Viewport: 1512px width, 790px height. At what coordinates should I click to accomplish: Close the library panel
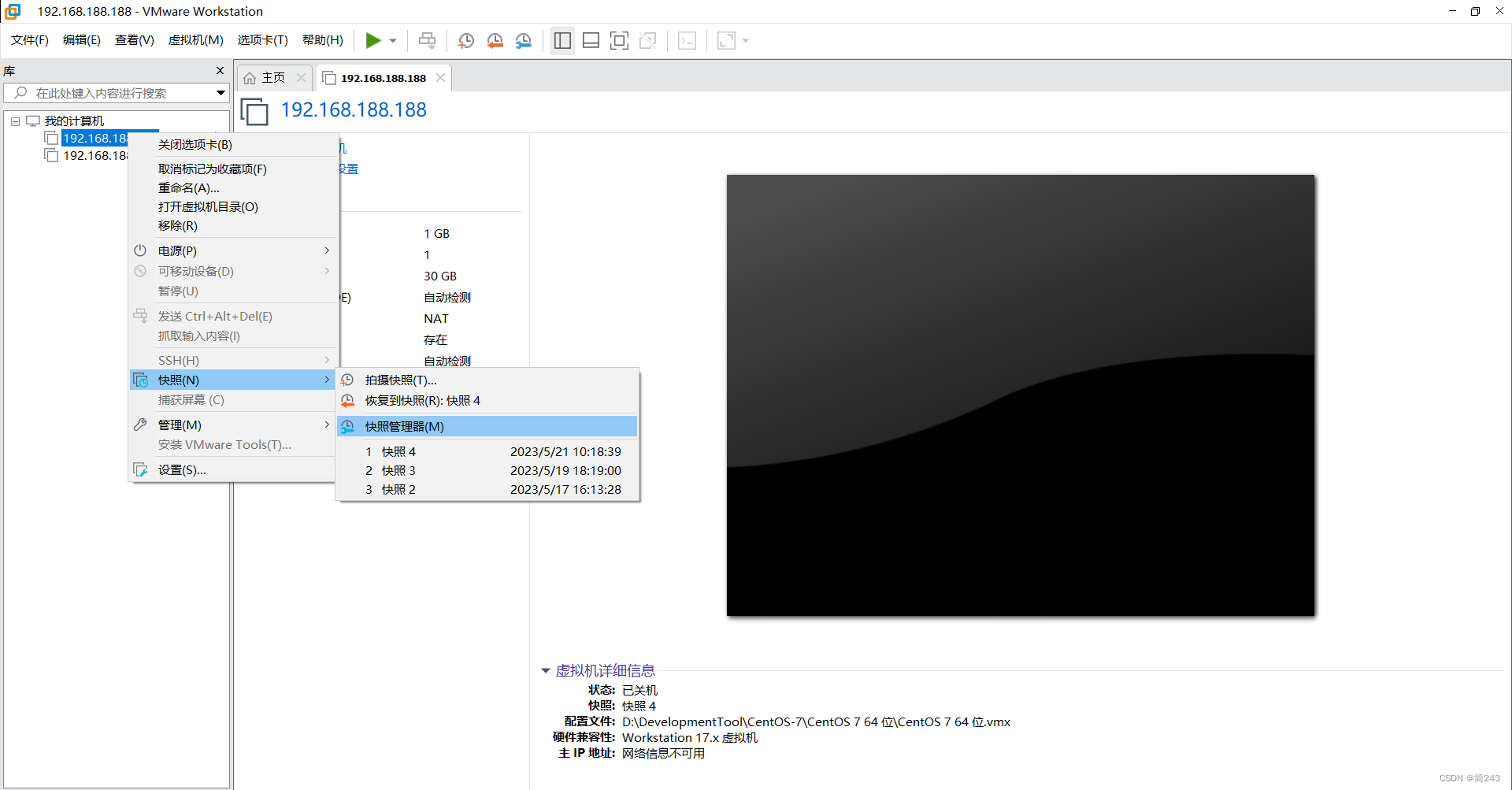click(x=220, y=71)
